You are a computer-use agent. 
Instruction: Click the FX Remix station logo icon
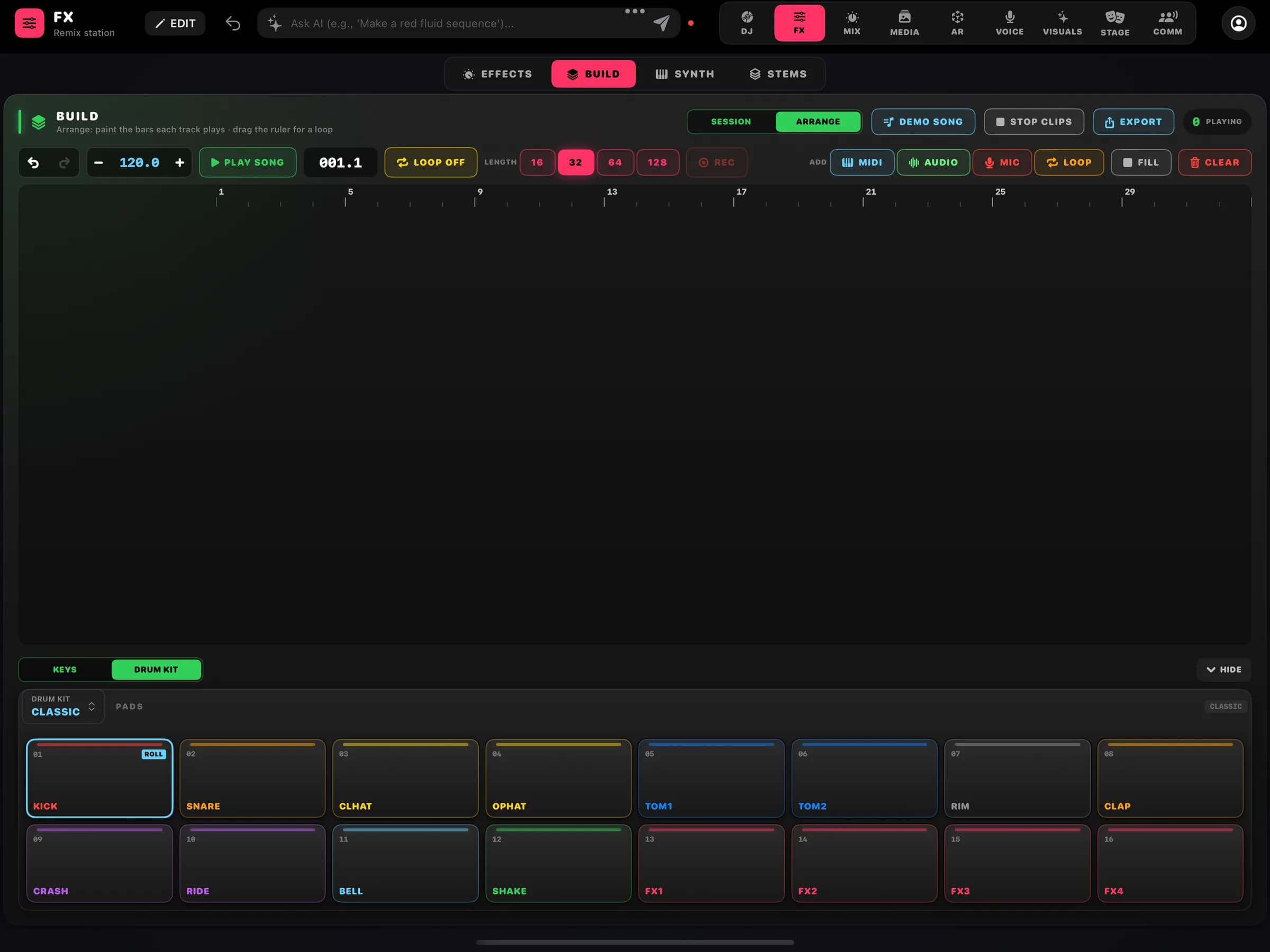29,23
